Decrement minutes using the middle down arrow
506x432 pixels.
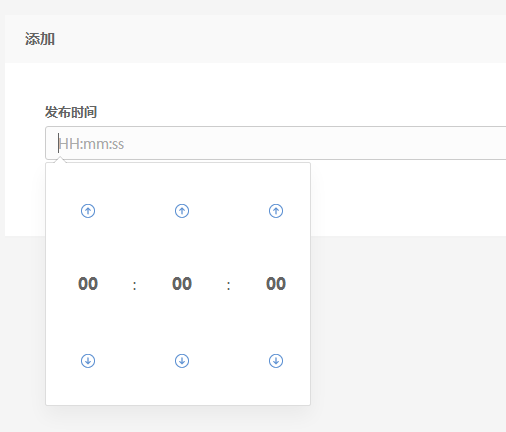coord(182,361)
